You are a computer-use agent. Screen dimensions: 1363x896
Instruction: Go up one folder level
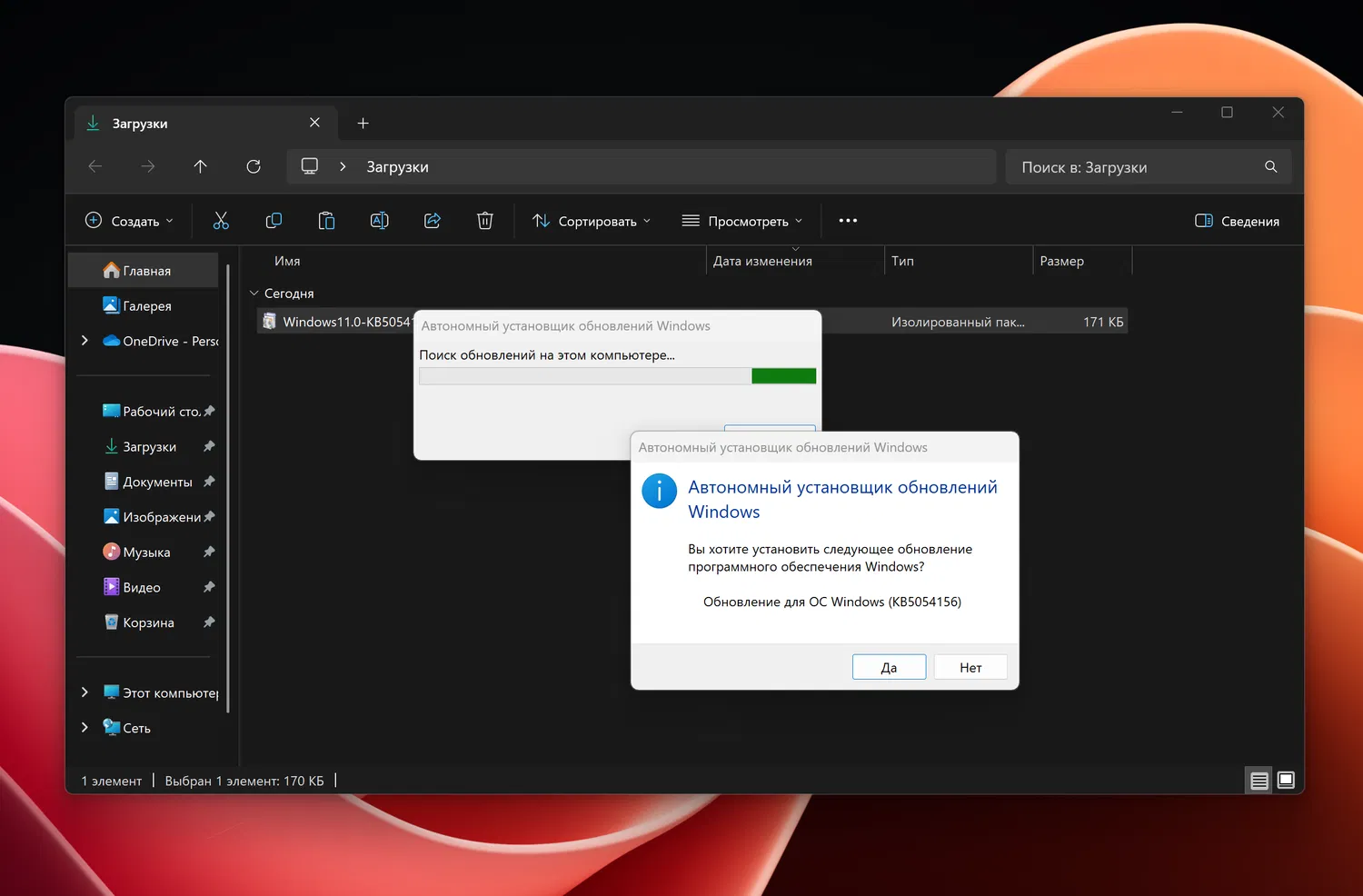tap(201, 166)
